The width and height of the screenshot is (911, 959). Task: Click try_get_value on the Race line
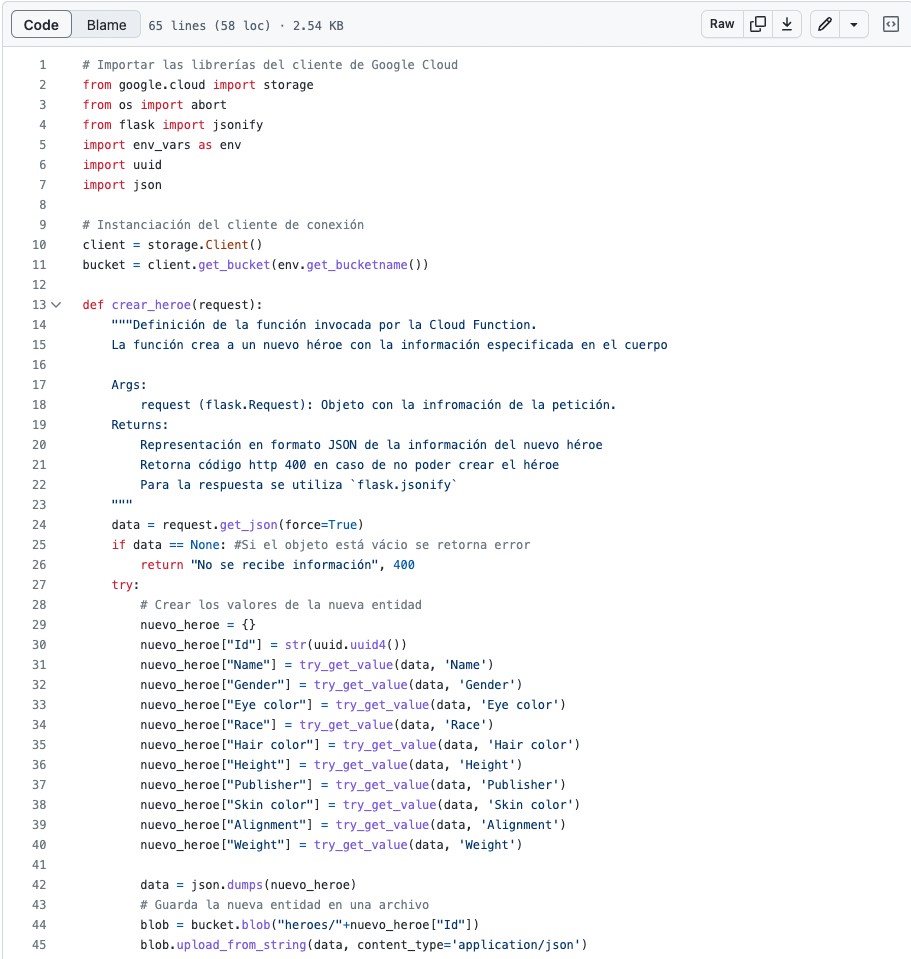(346, 725)
